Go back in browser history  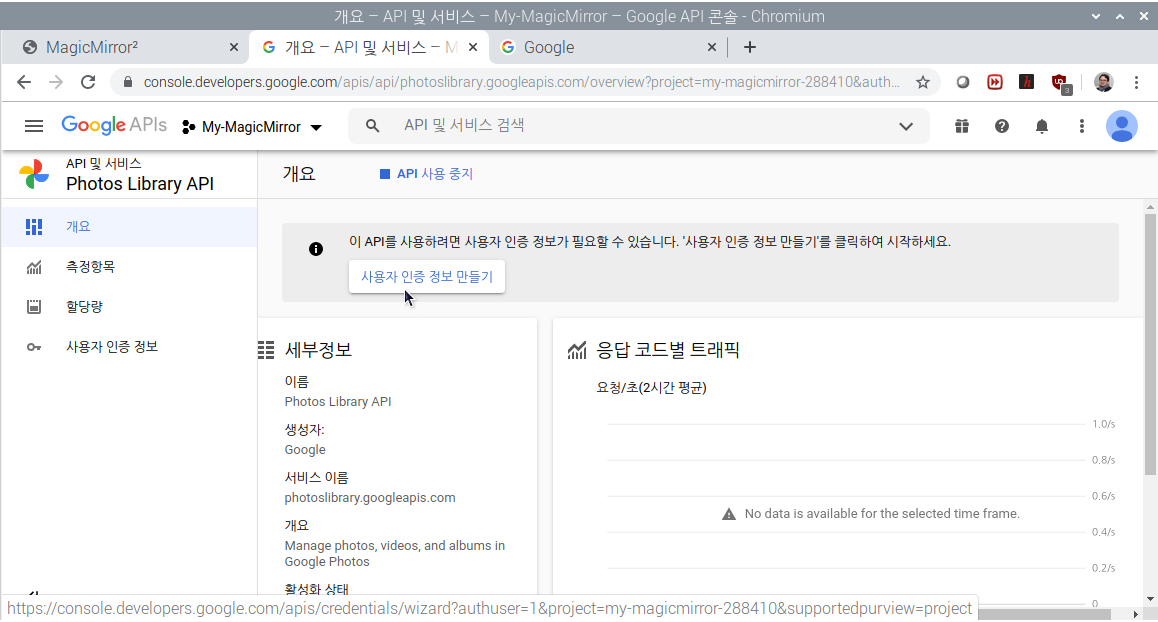24,82
